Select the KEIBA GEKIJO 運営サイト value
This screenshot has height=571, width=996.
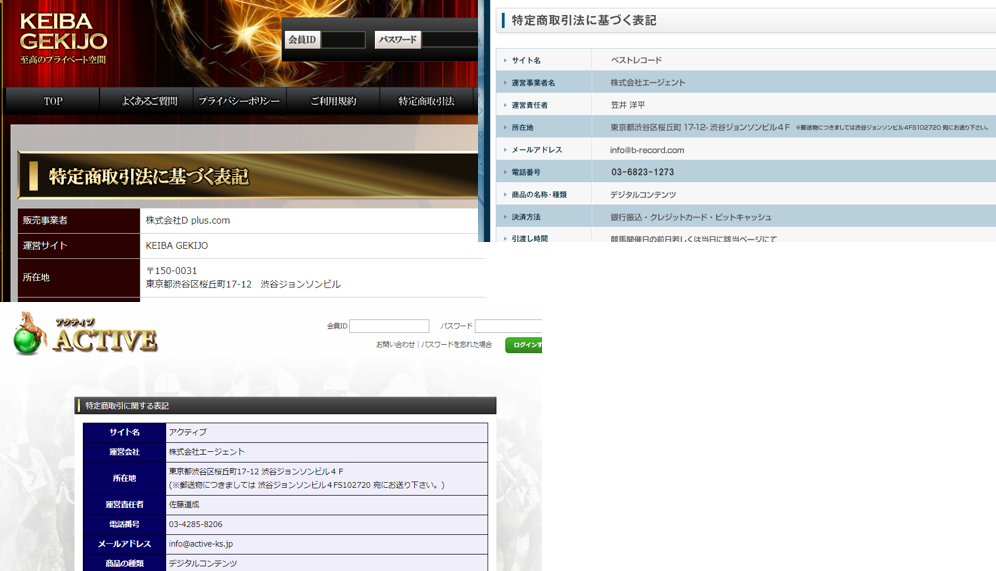tap(177, 246)
